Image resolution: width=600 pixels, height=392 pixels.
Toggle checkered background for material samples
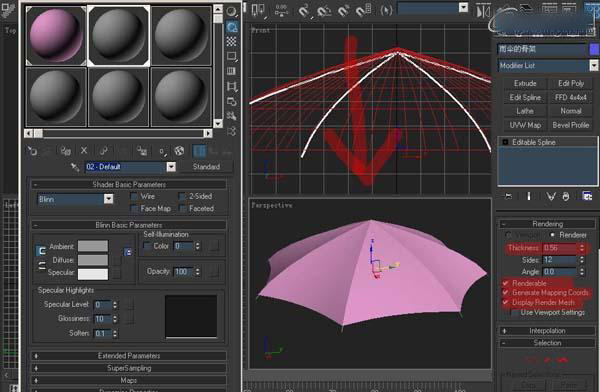(231, 41)
